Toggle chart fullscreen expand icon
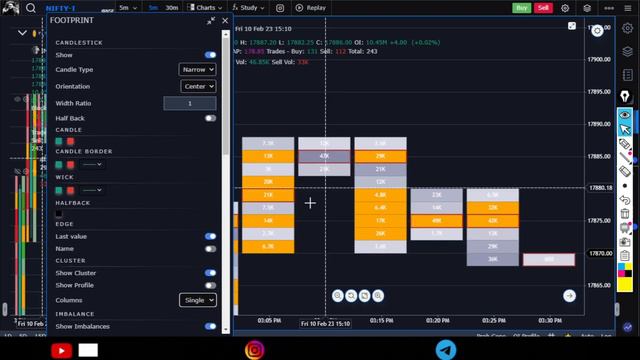640x360 pixels. coord(572,26)
